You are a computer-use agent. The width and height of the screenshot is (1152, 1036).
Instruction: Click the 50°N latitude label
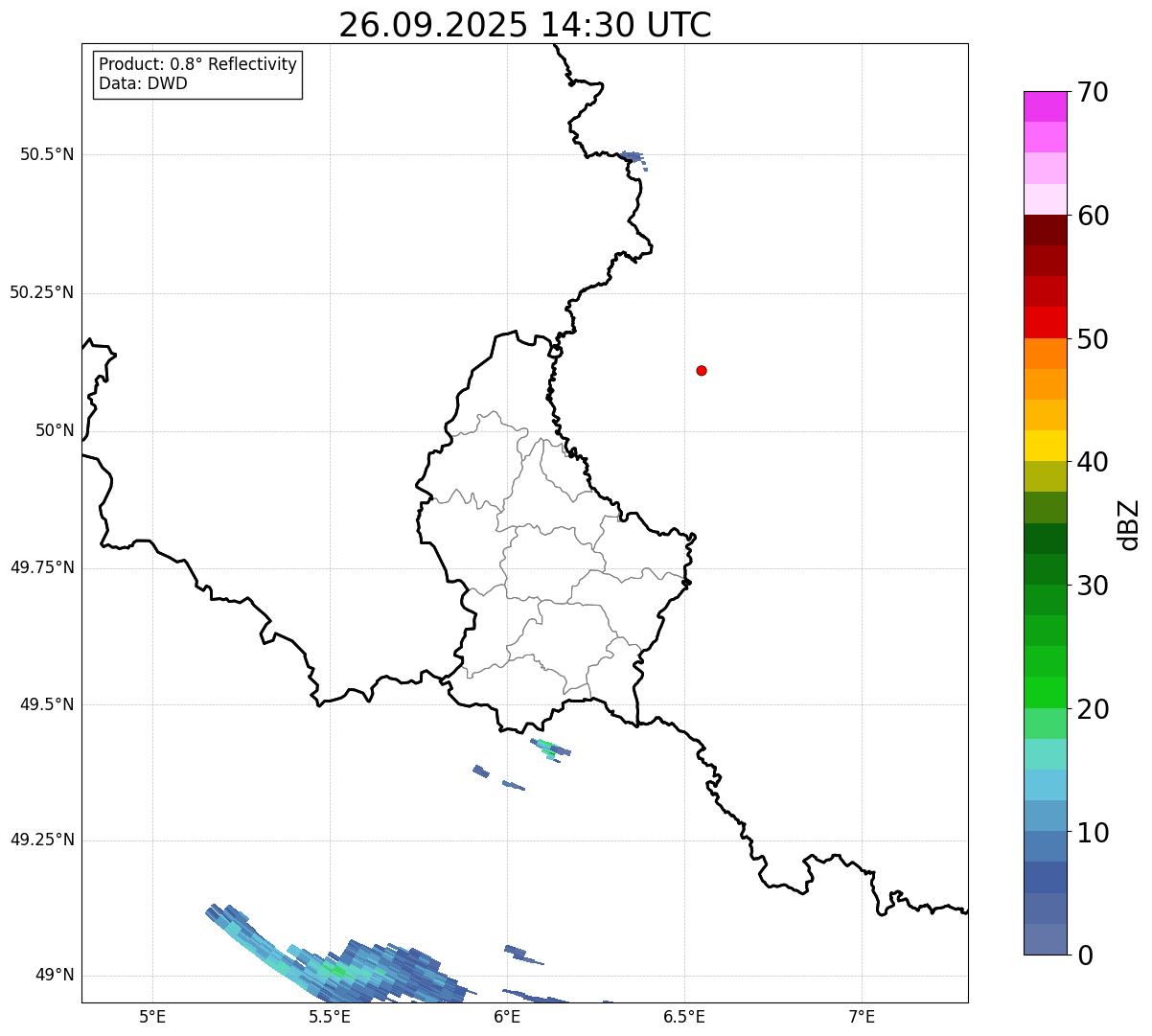tap(55, 430)
